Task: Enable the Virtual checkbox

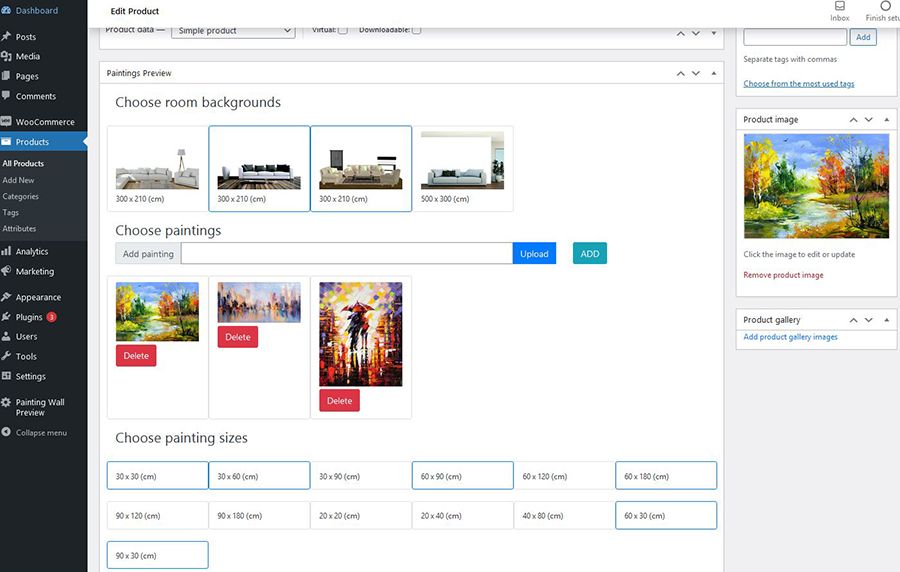Action: (x=343, y=30)
